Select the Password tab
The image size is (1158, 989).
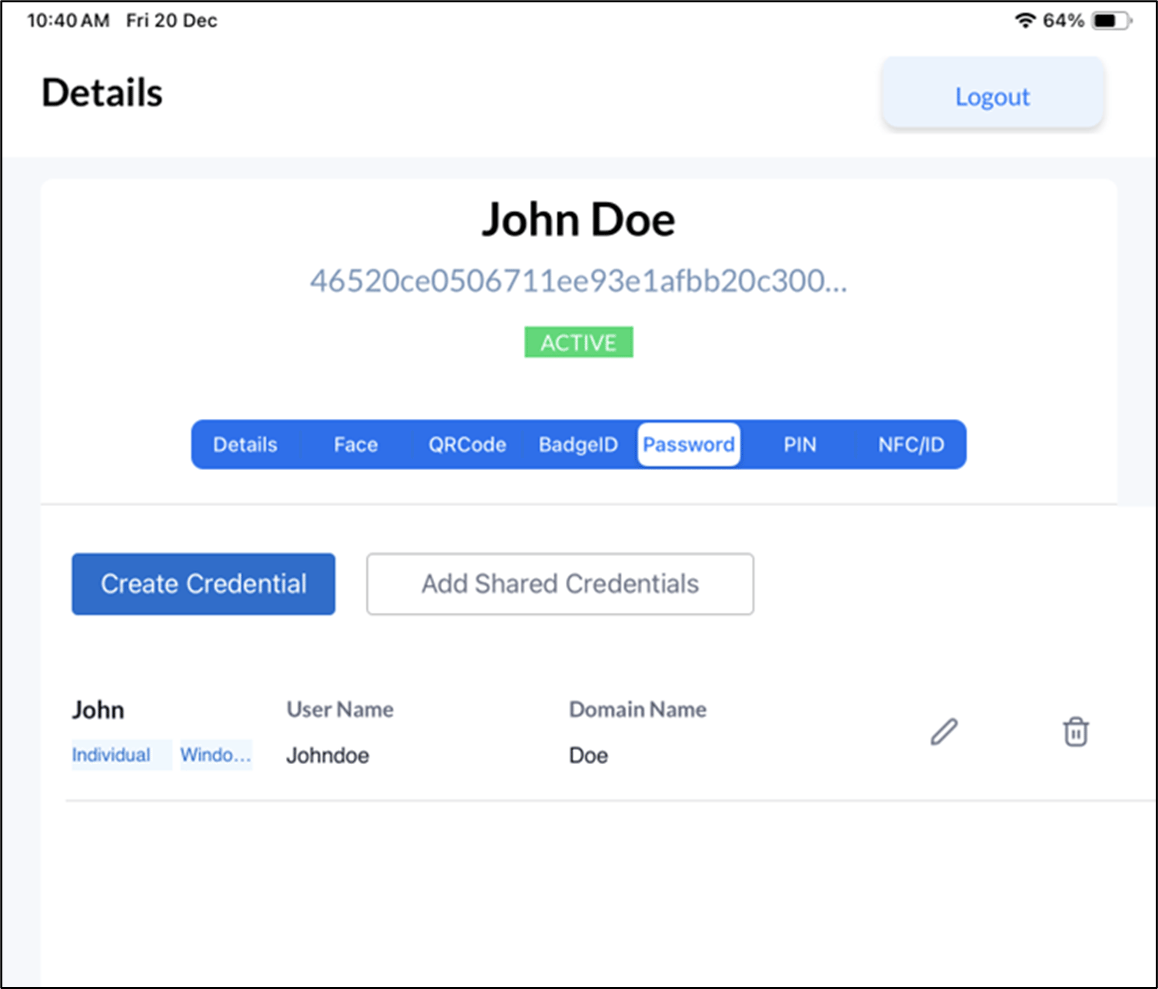coord(689,445)
